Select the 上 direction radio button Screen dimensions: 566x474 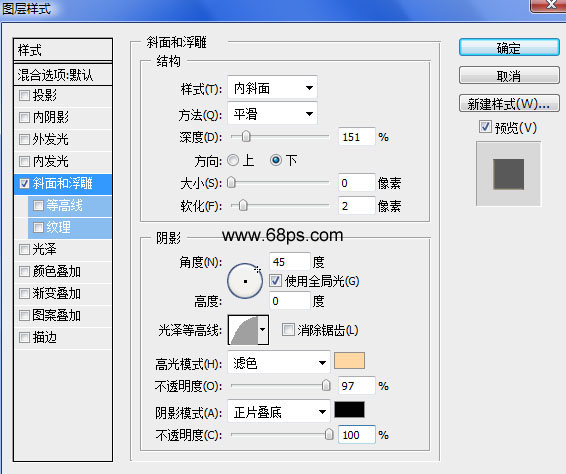click(x=233, y=160)
